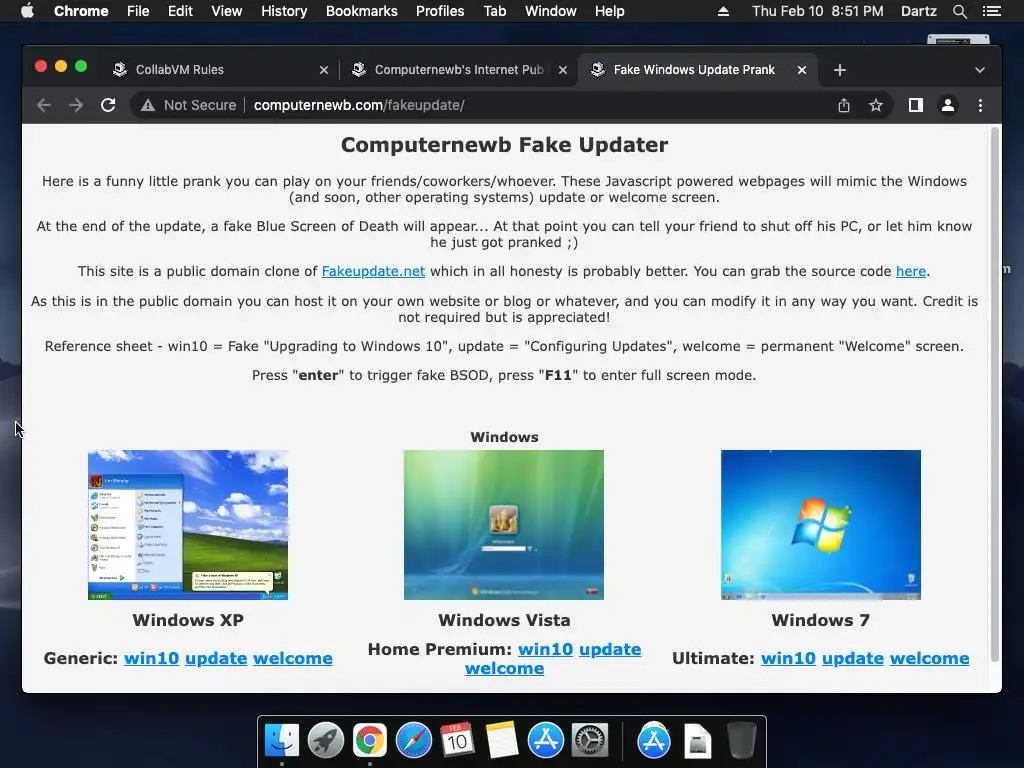Open Notes icon in the Dock
Viewport: 1024px width, 768px height.
pyautogui.click(x=502, y=741)
